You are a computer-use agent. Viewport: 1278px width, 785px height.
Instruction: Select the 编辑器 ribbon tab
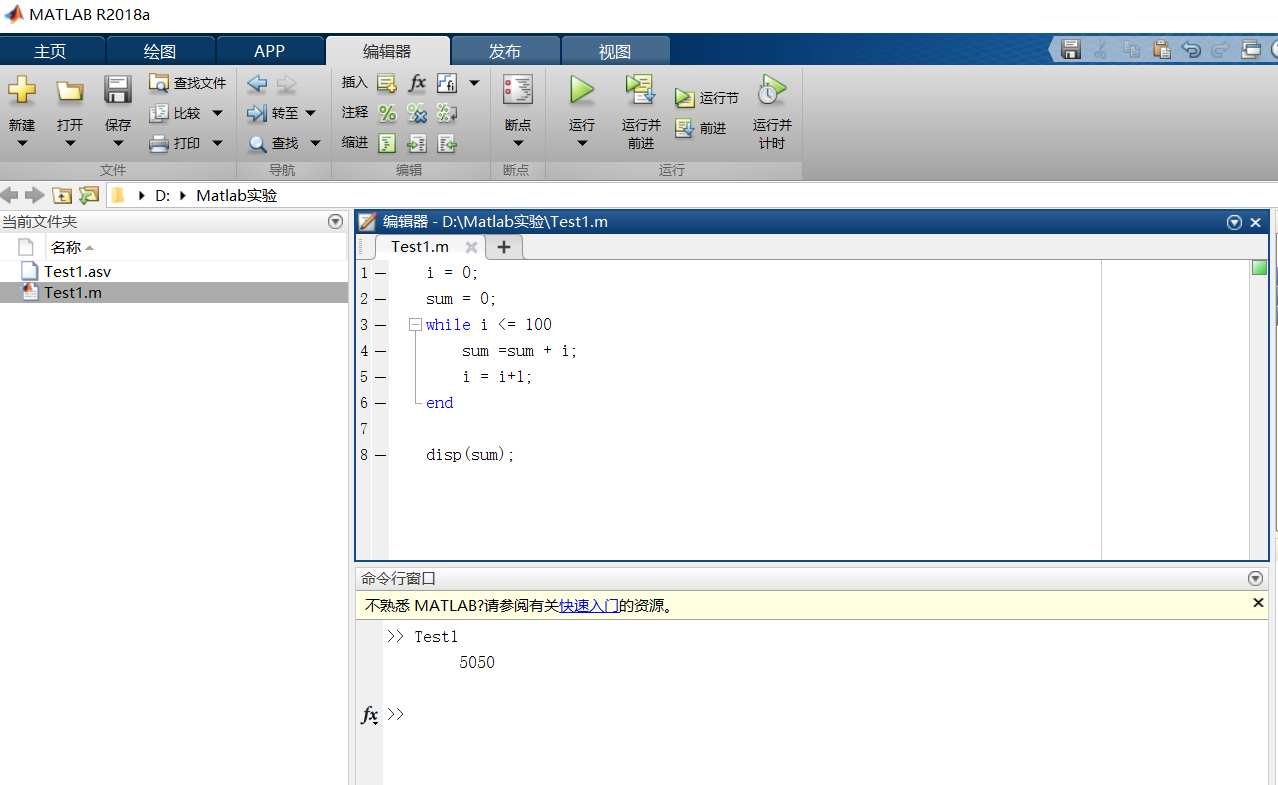point(387,51)
